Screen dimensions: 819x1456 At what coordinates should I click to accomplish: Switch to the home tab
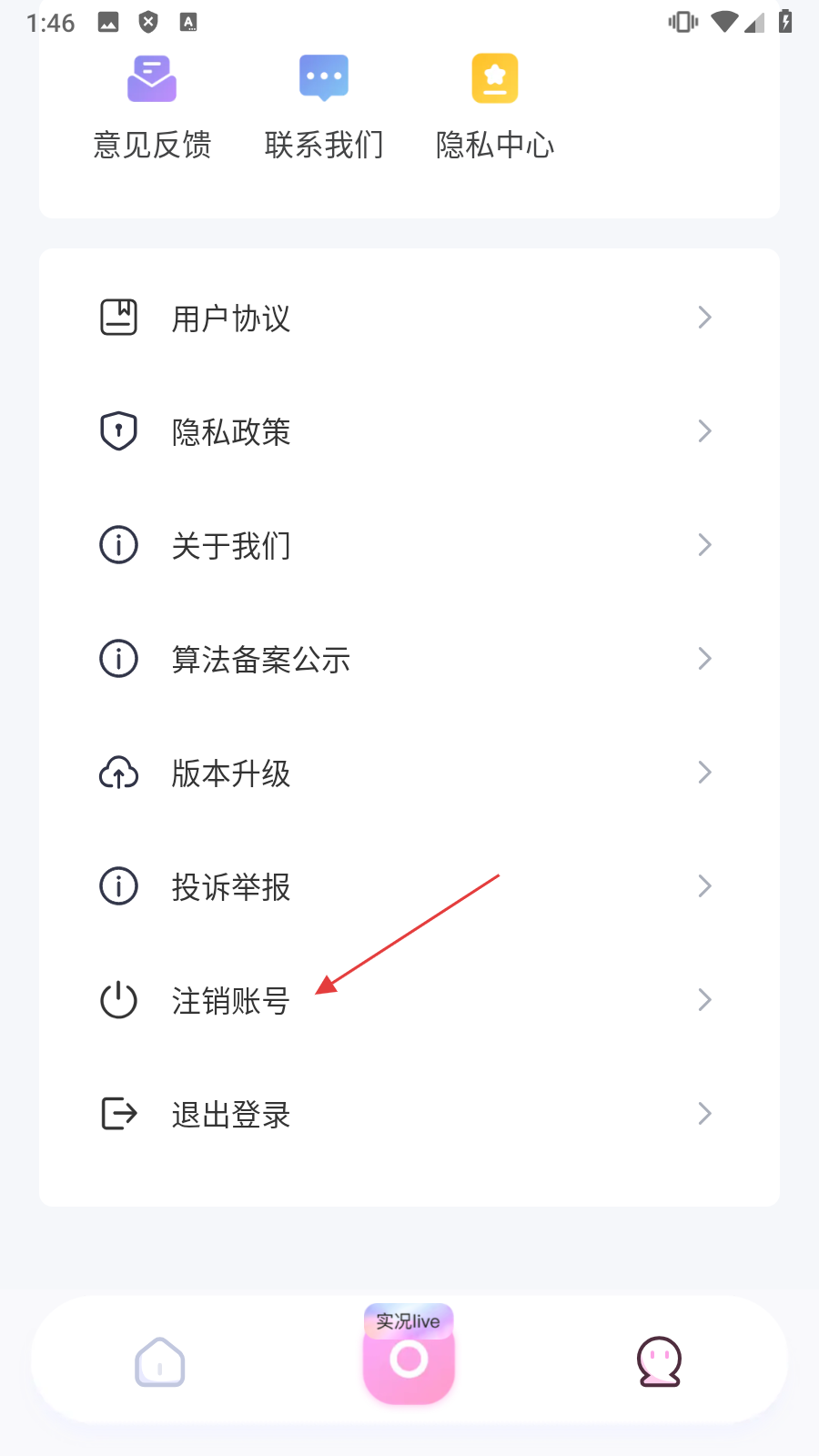click(160, 1362)
